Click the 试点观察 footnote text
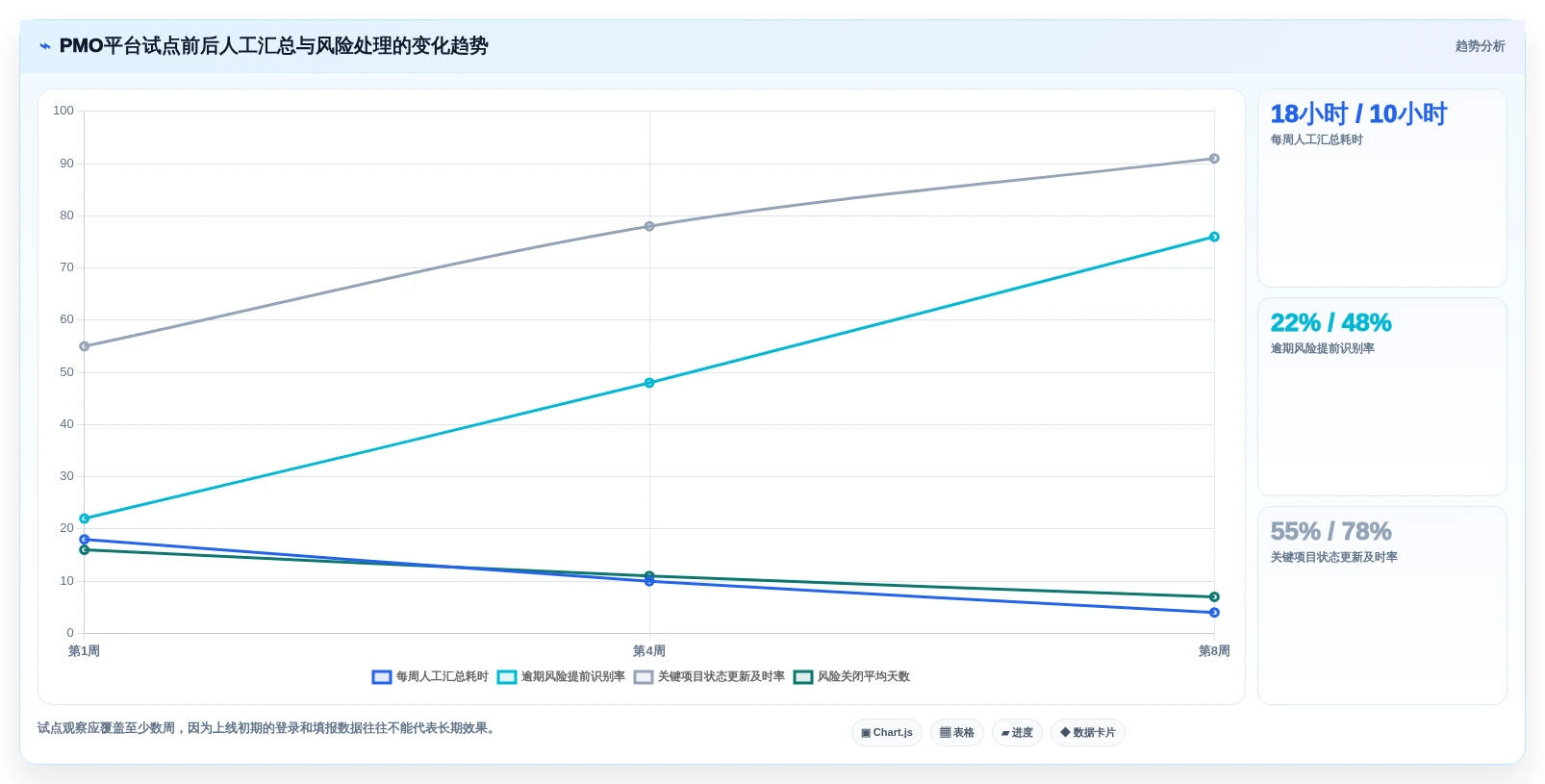 [x=268, y=728]
